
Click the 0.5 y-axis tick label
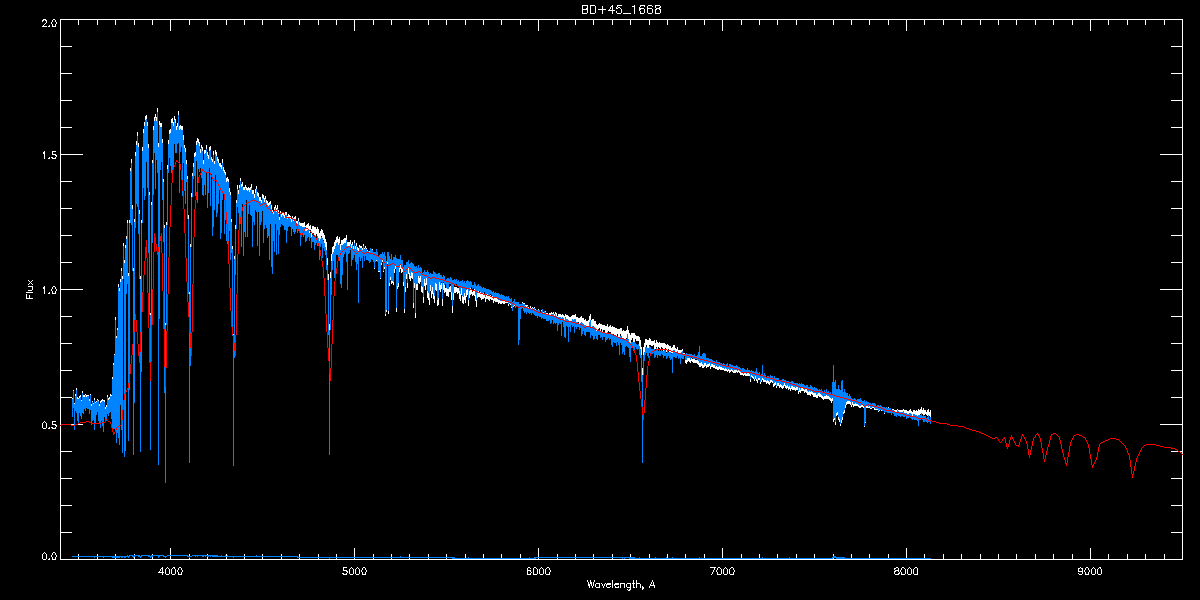48,424
